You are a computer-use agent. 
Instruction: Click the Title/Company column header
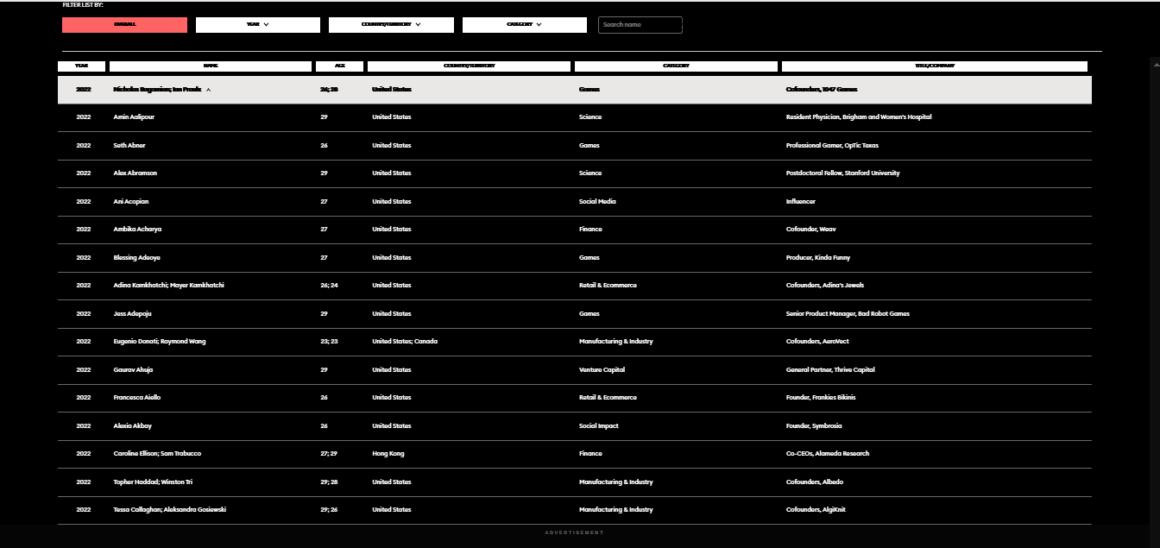(x=934, y=66)
